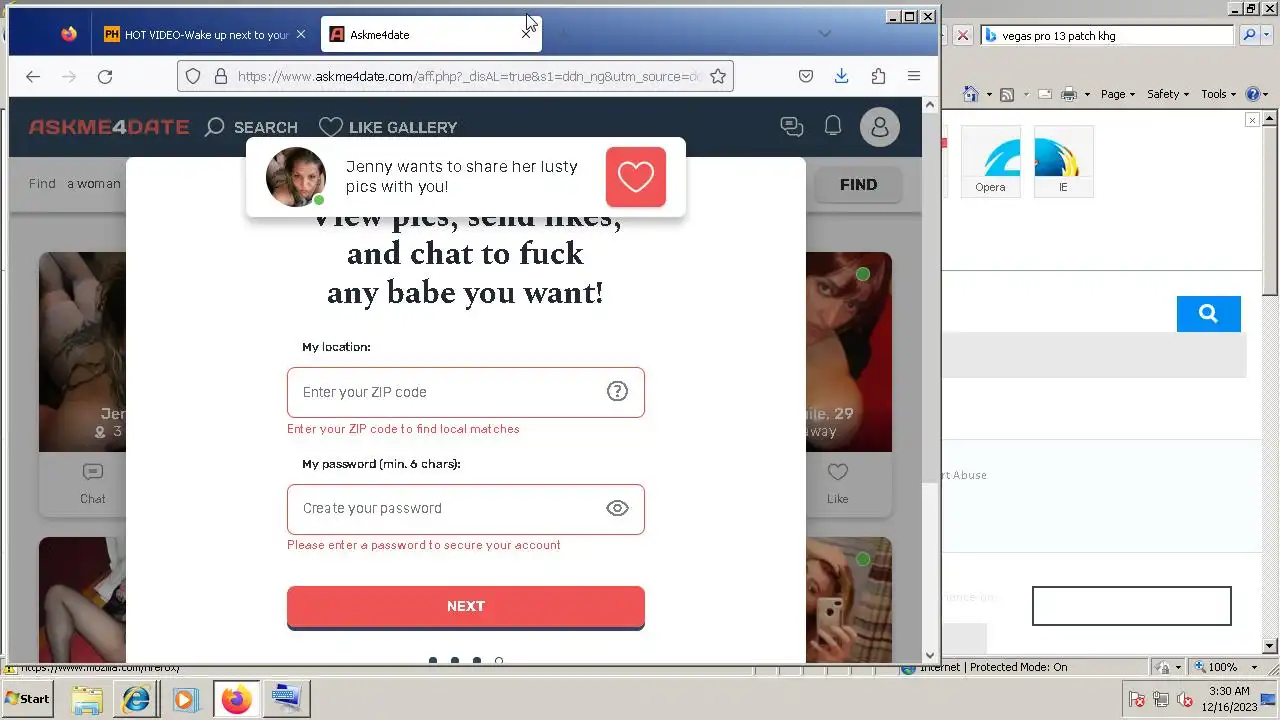Bookmark this page with star icon
Image resolution: width=1280 pixels, height=720 pixels.
pos(717,76)
